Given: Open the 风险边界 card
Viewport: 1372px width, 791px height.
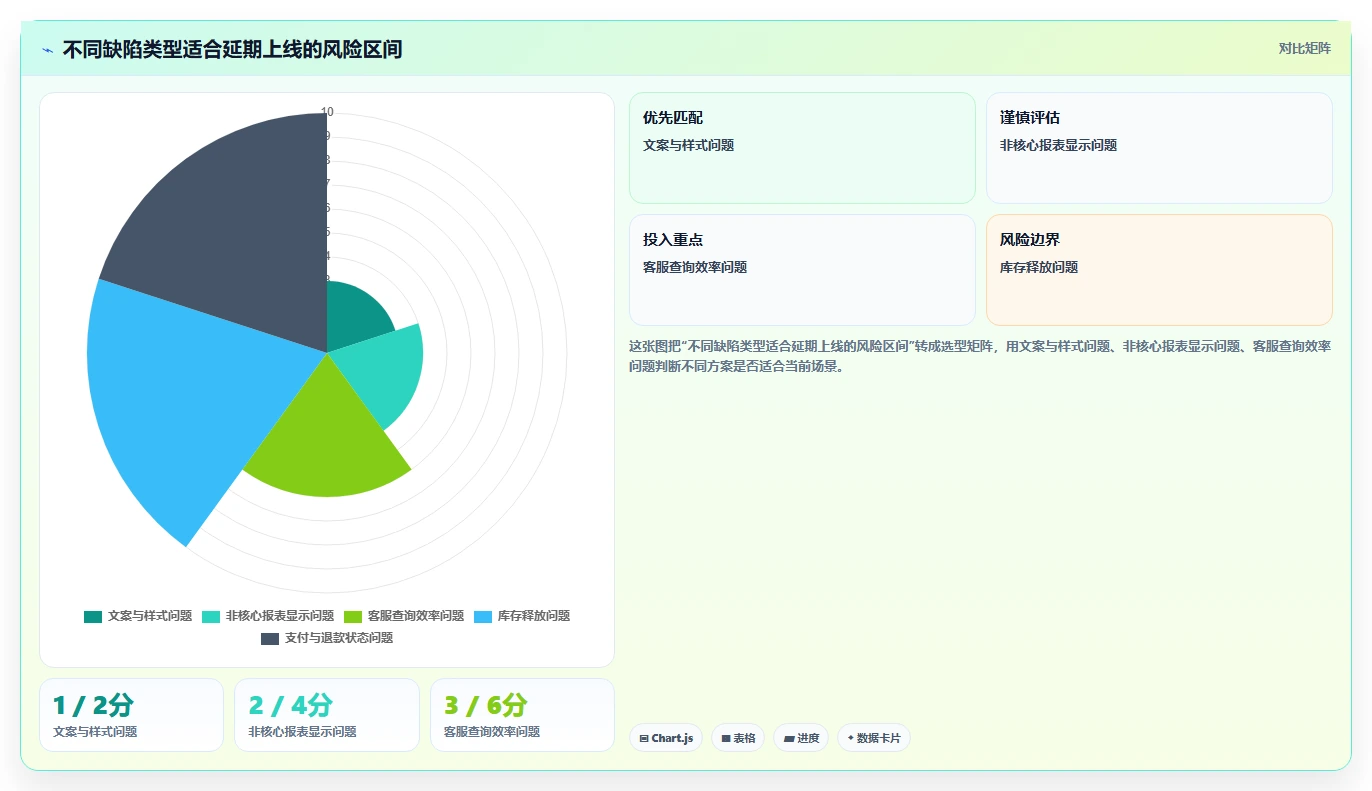Looking at the screenshot, I should (x=1159, y=270).
